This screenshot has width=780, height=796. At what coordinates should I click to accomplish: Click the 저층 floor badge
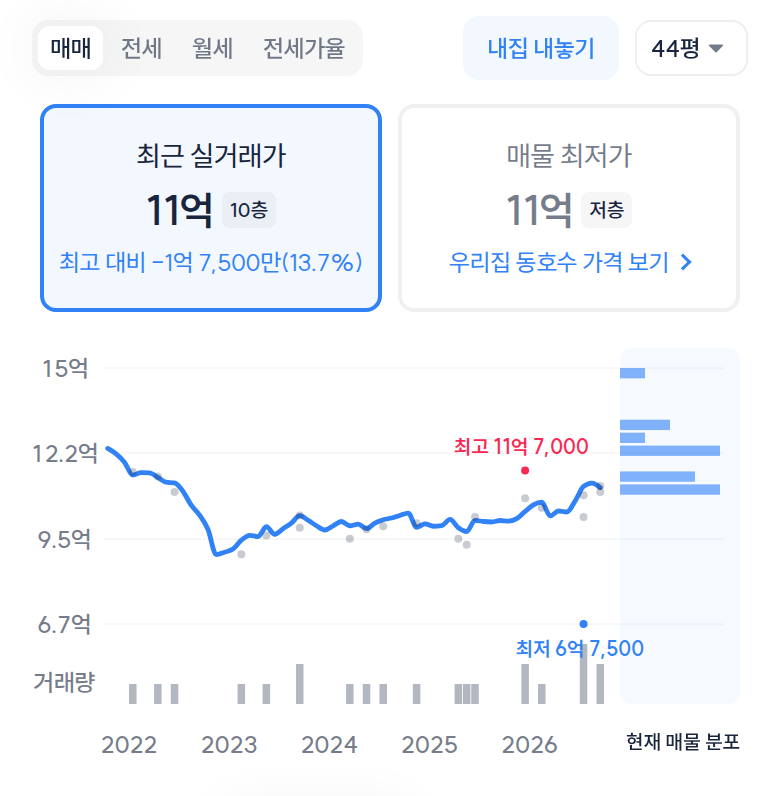click(x=606, y=210)
